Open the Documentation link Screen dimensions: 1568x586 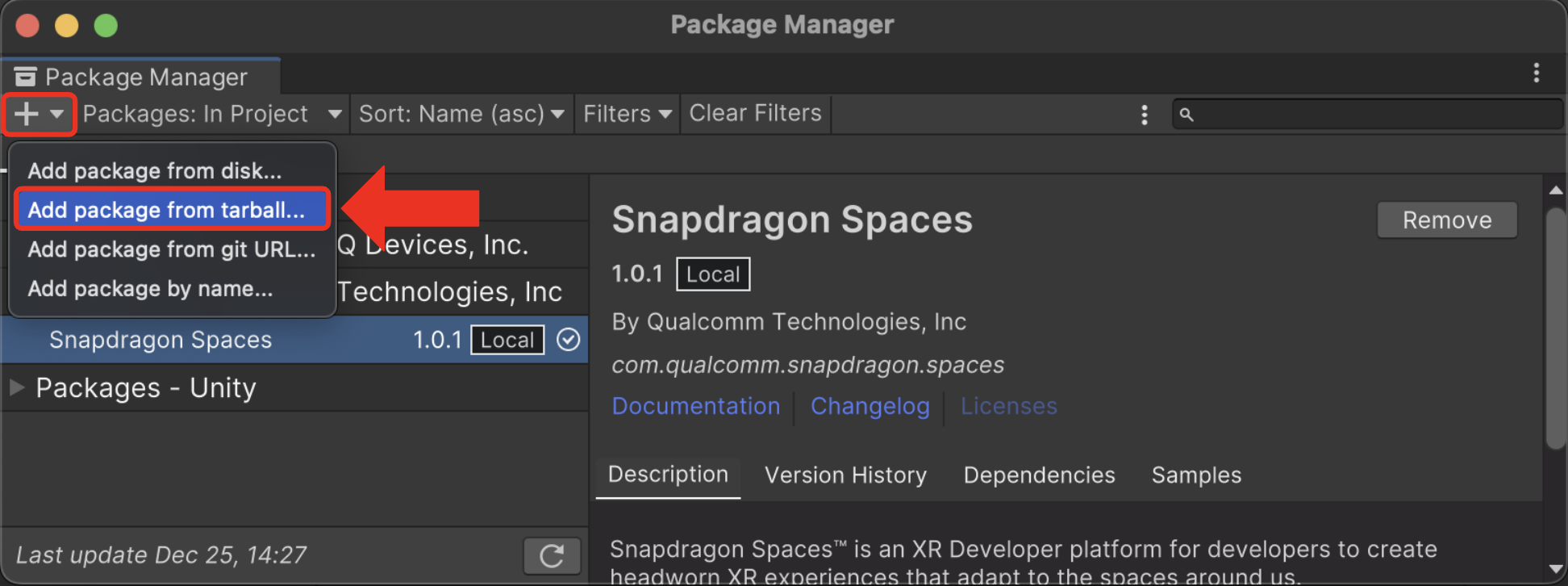pyautogui.click(x=695, y=406)
